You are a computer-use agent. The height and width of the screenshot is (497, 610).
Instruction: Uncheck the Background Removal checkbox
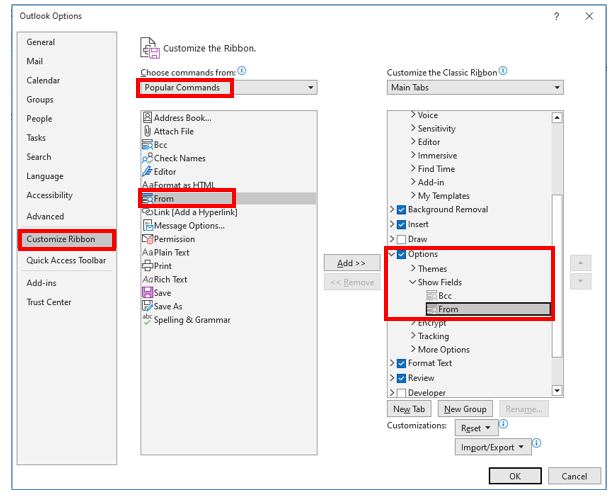pos(401,210)
